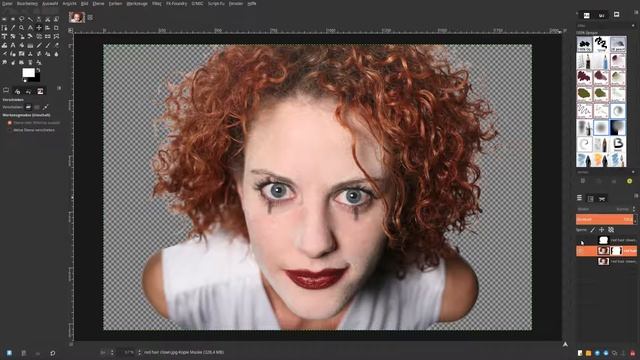
Task: Click the black background color swatch
Action: [x=37, y=78]
